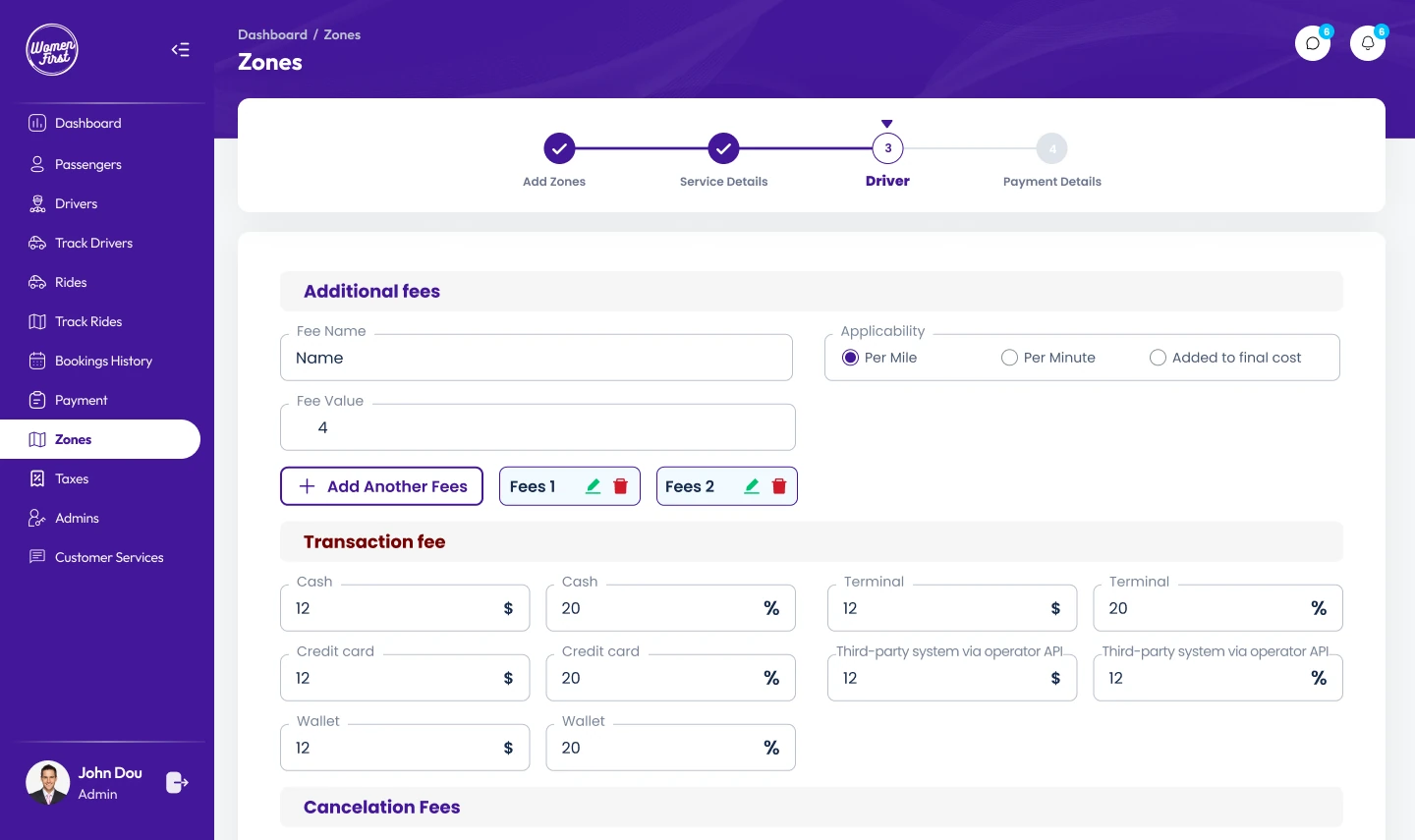The width and height of the screenshot is (1415, 840).
Task: Click the Admins sidebar icon
Action: [37, 518]
